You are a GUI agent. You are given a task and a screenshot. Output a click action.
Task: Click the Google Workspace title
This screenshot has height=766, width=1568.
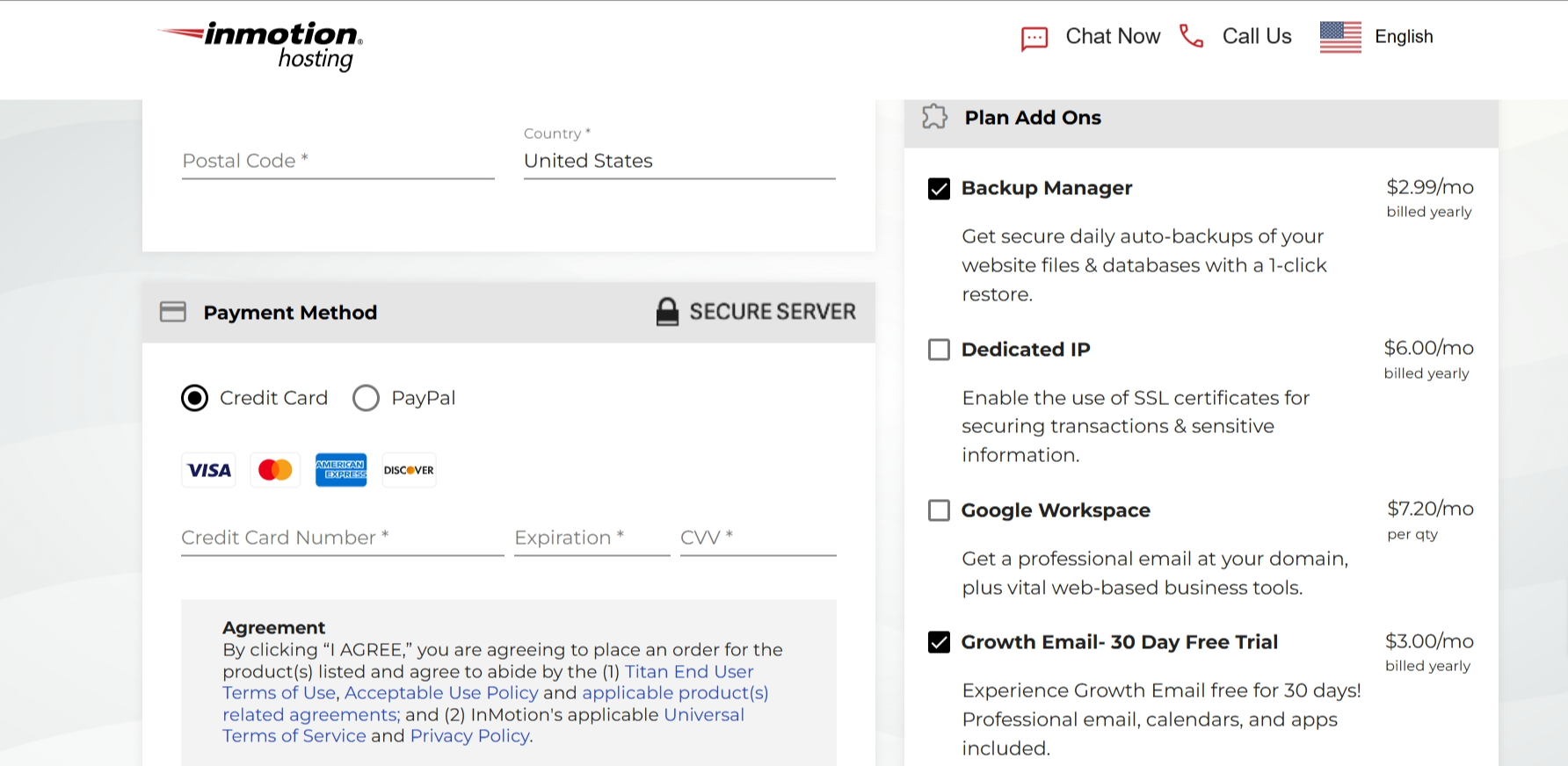[x=1056, y=510]
